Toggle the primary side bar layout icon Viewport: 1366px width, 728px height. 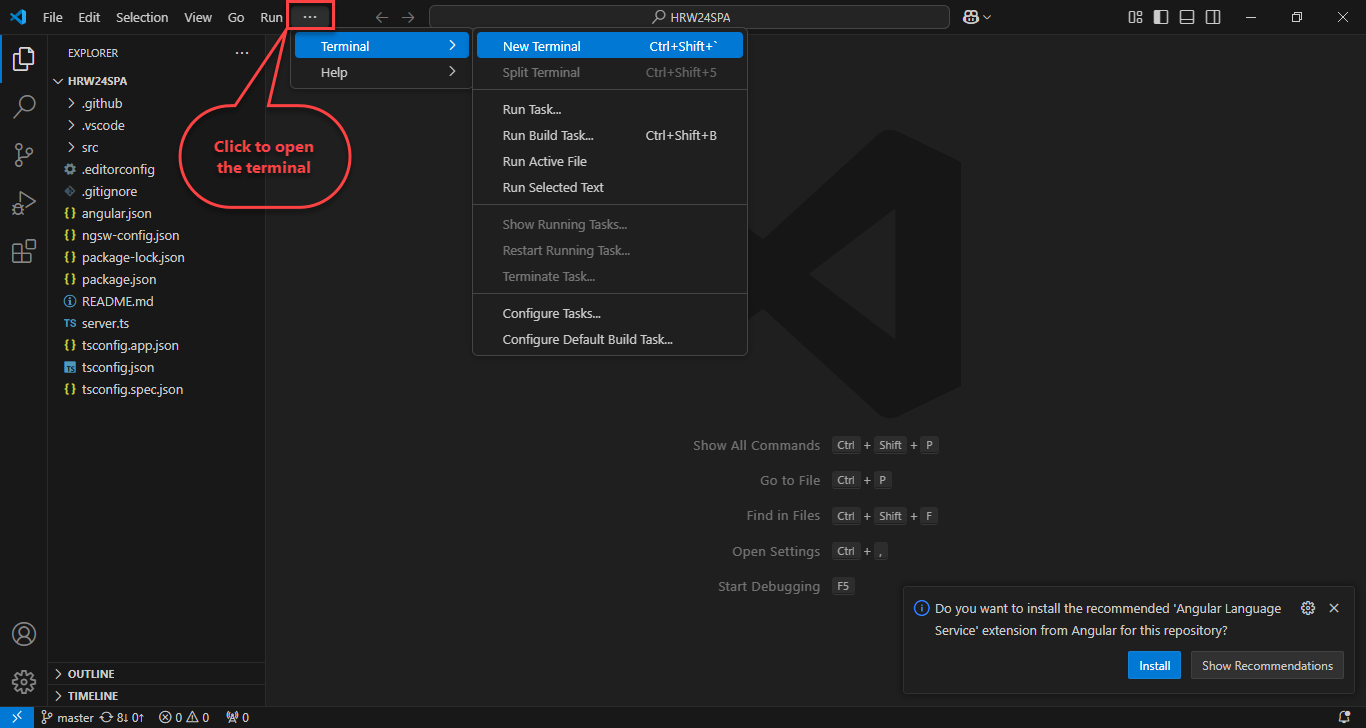tap(1161, 17)
